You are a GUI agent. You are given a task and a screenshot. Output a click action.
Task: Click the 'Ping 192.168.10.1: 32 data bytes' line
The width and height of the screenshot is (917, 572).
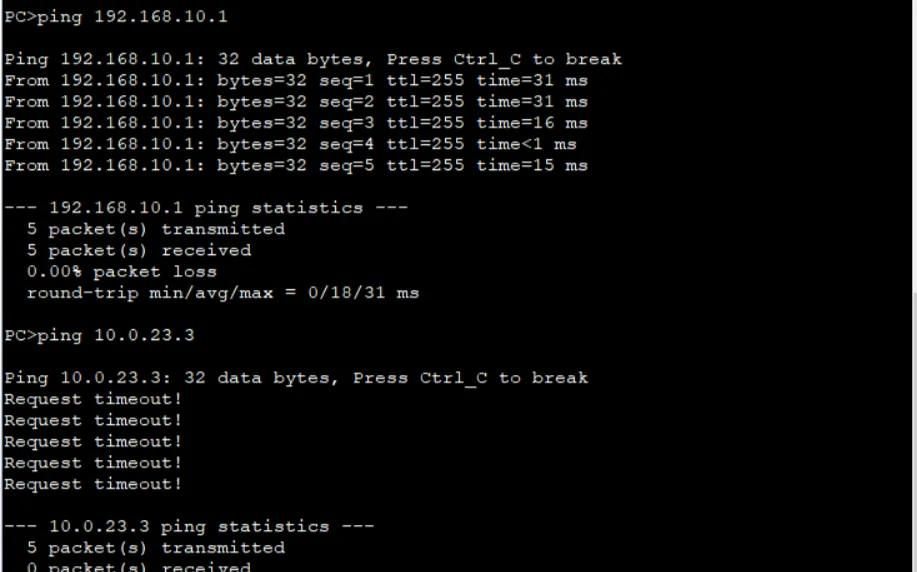(313, 59)
